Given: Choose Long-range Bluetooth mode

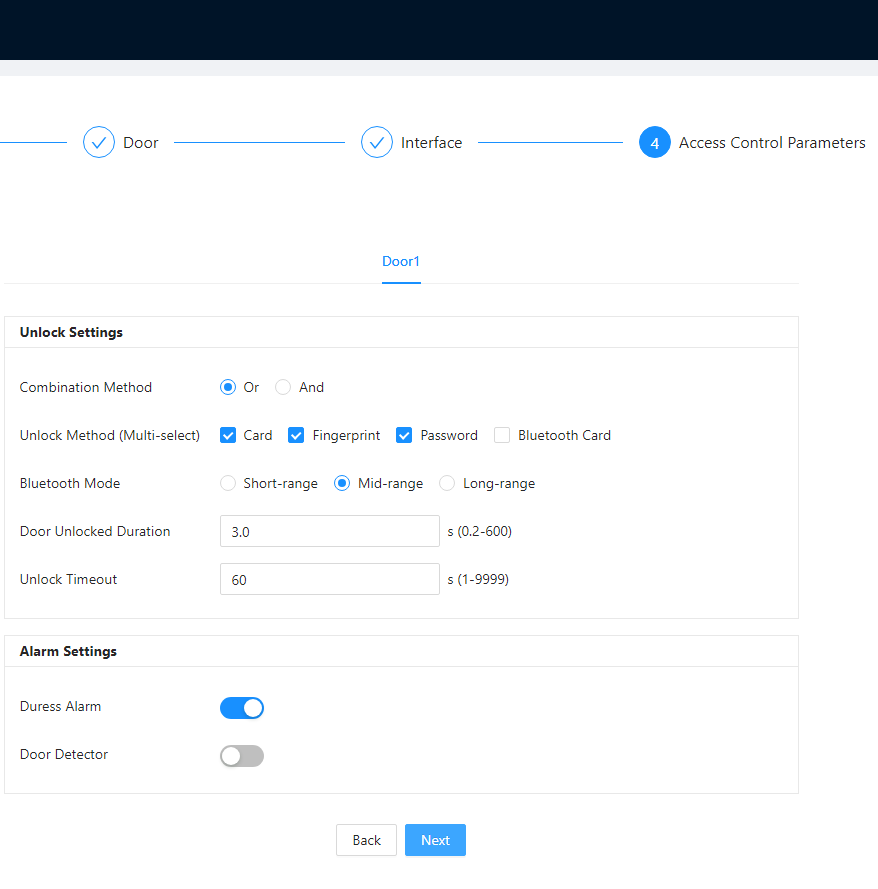Looking at the screenshot, I should pyautogui.click(x=447, y=484).
